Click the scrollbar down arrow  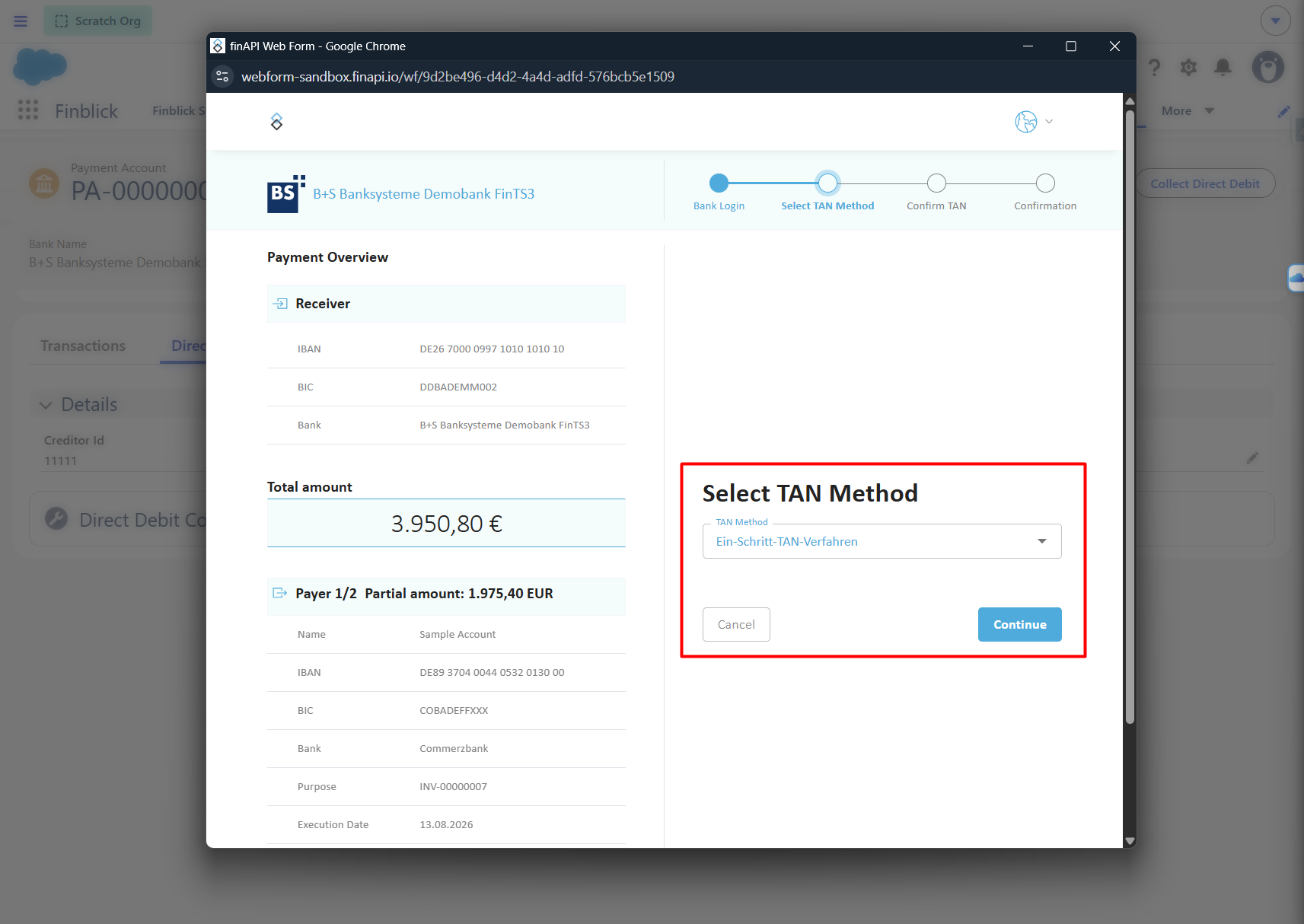point(1130,841)
